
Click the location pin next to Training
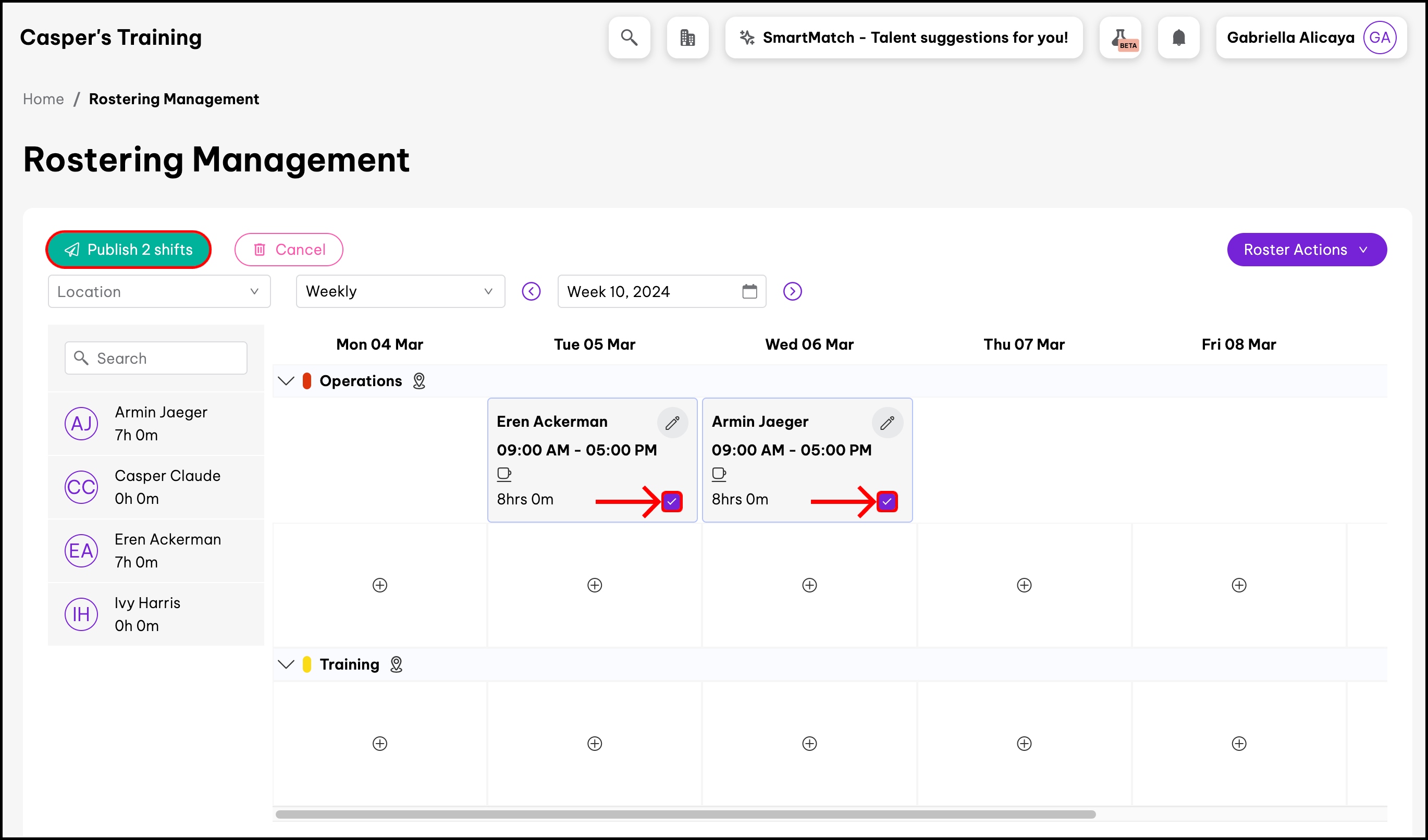tap(396, 664)
